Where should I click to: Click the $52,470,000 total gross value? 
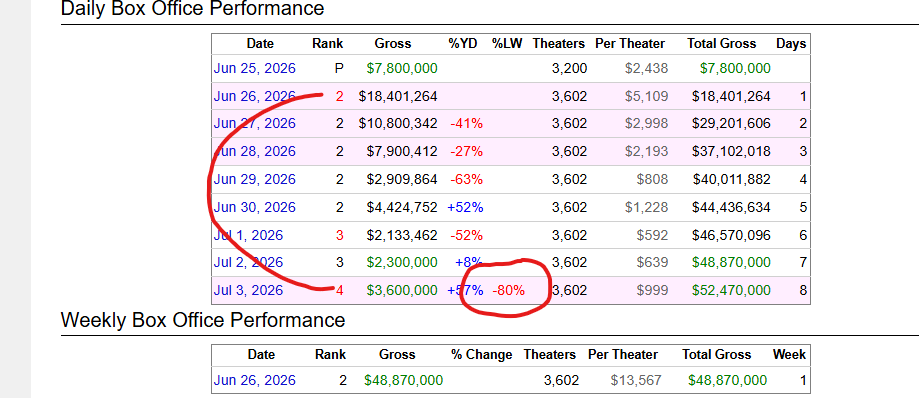[x=731, y=290]
